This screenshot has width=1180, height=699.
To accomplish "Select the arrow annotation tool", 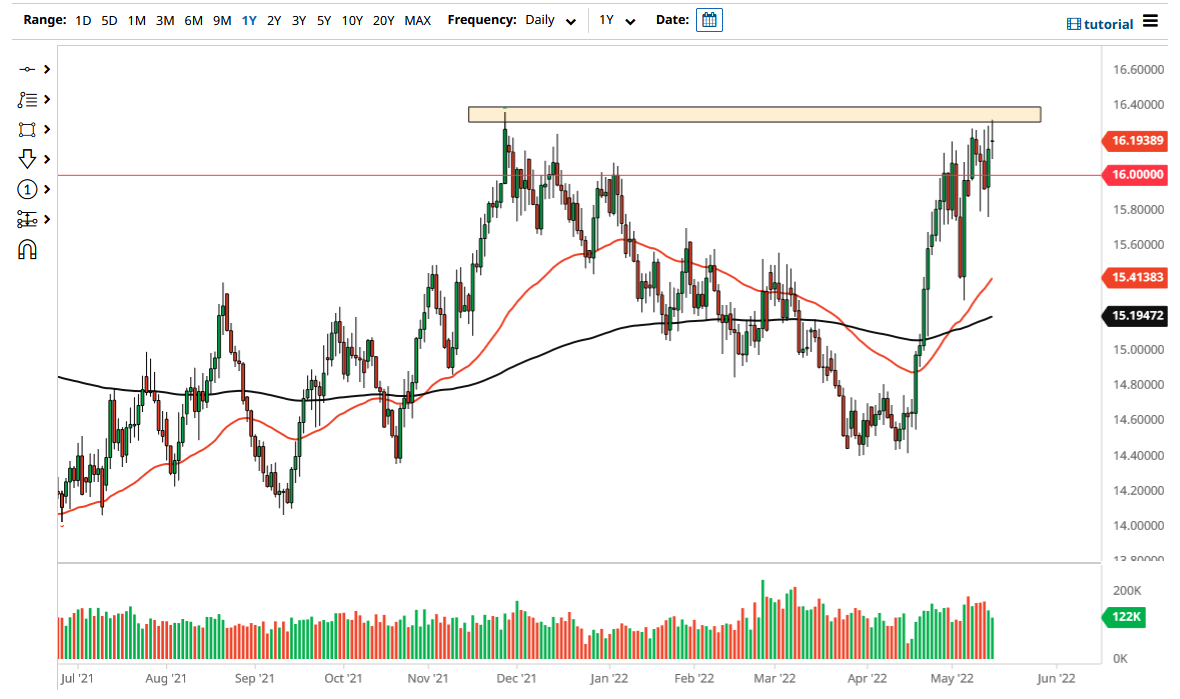I will click(x=27, y=159).
